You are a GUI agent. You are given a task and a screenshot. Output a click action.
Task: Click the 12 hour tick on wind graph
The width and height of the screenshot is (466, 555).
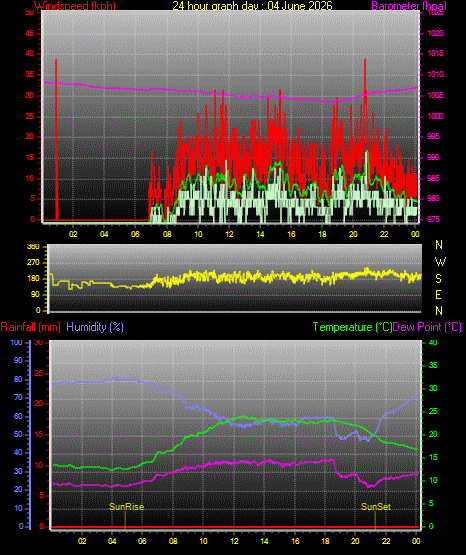click(x=229, y=234)
